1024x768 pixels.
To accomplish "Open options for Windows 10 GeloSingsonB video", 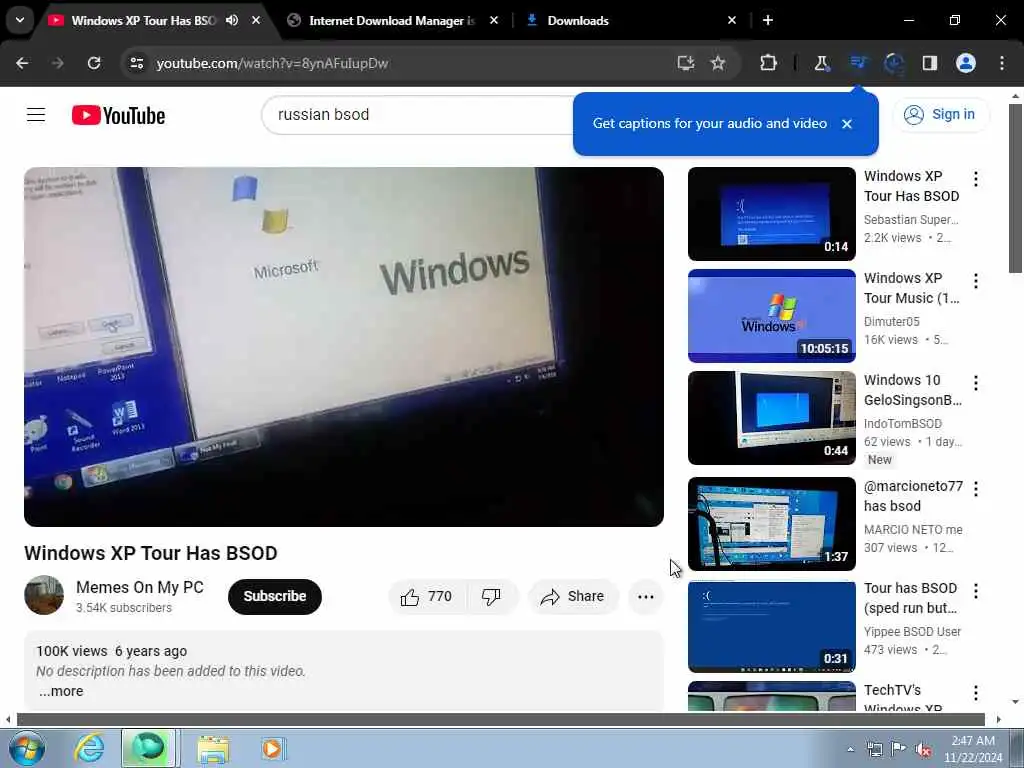I will coord(976,383).
